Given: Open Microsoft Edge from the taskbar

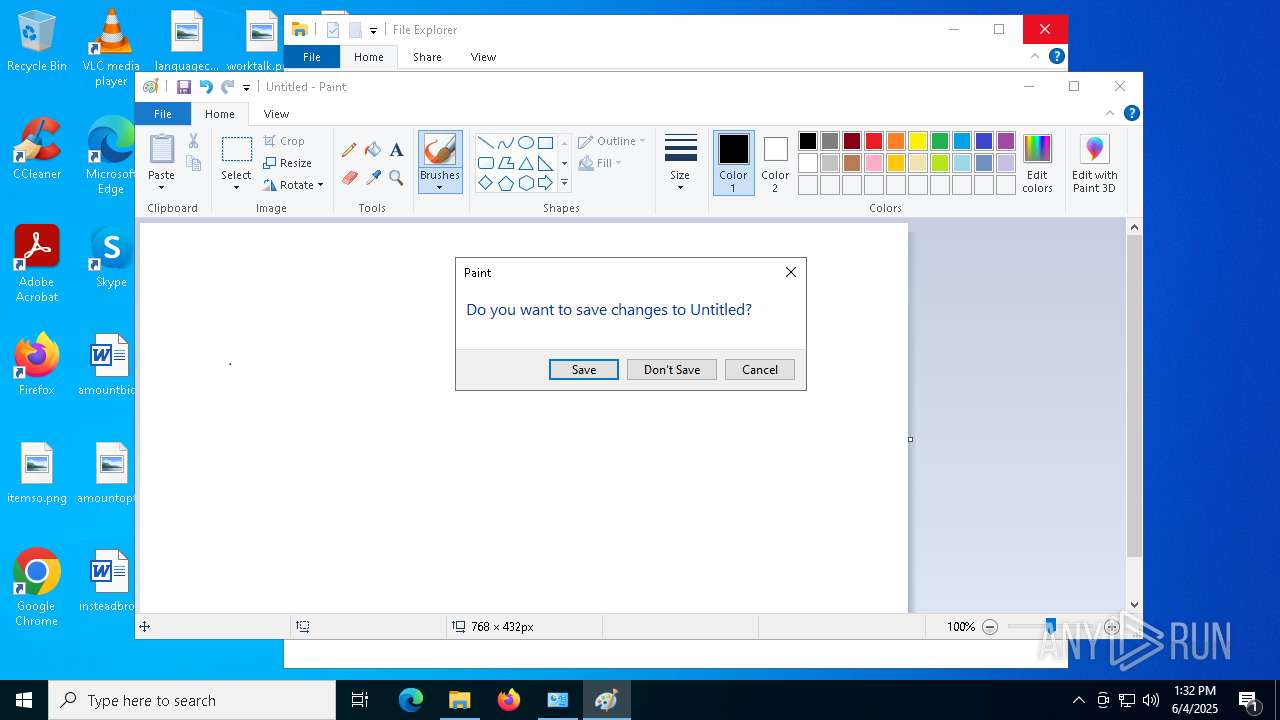Looking at the screenshot, I should (x=411, y=700).
